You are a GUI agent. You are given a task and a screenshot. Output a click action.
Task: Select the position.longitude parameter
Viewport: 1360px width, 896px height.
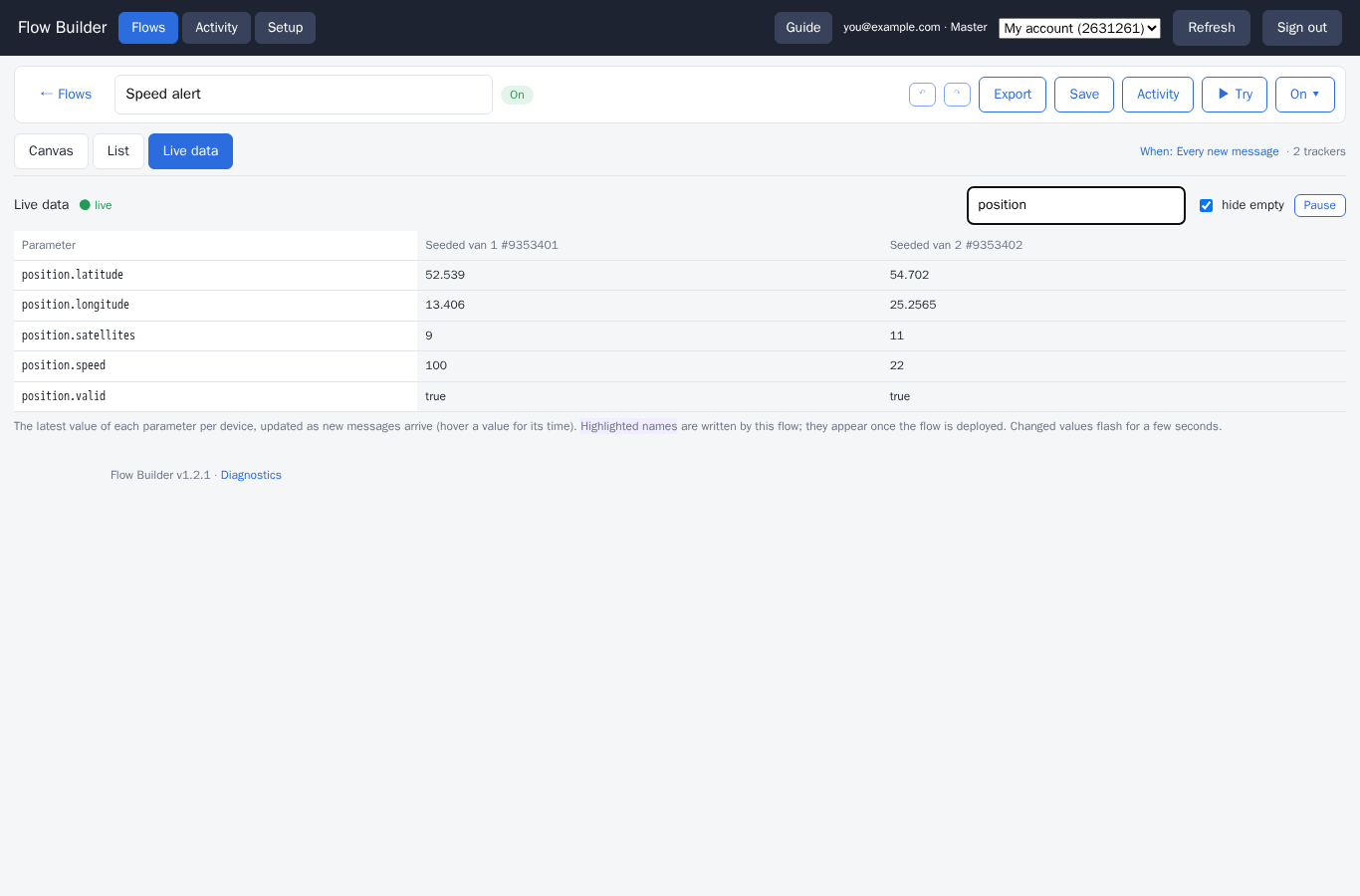coord(76,305)
